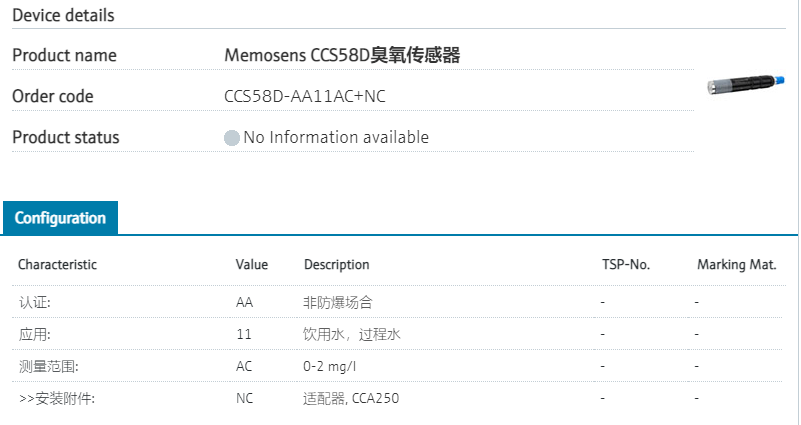Click the gray product status circle icon
The height and width of the screenshot is (425, 801).
[x=232, y=138]
